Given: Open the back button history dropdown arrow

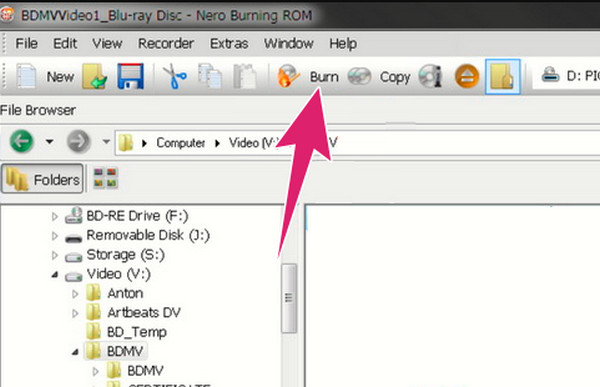Looking at the screenshot, I should click(x=49, y=142).
